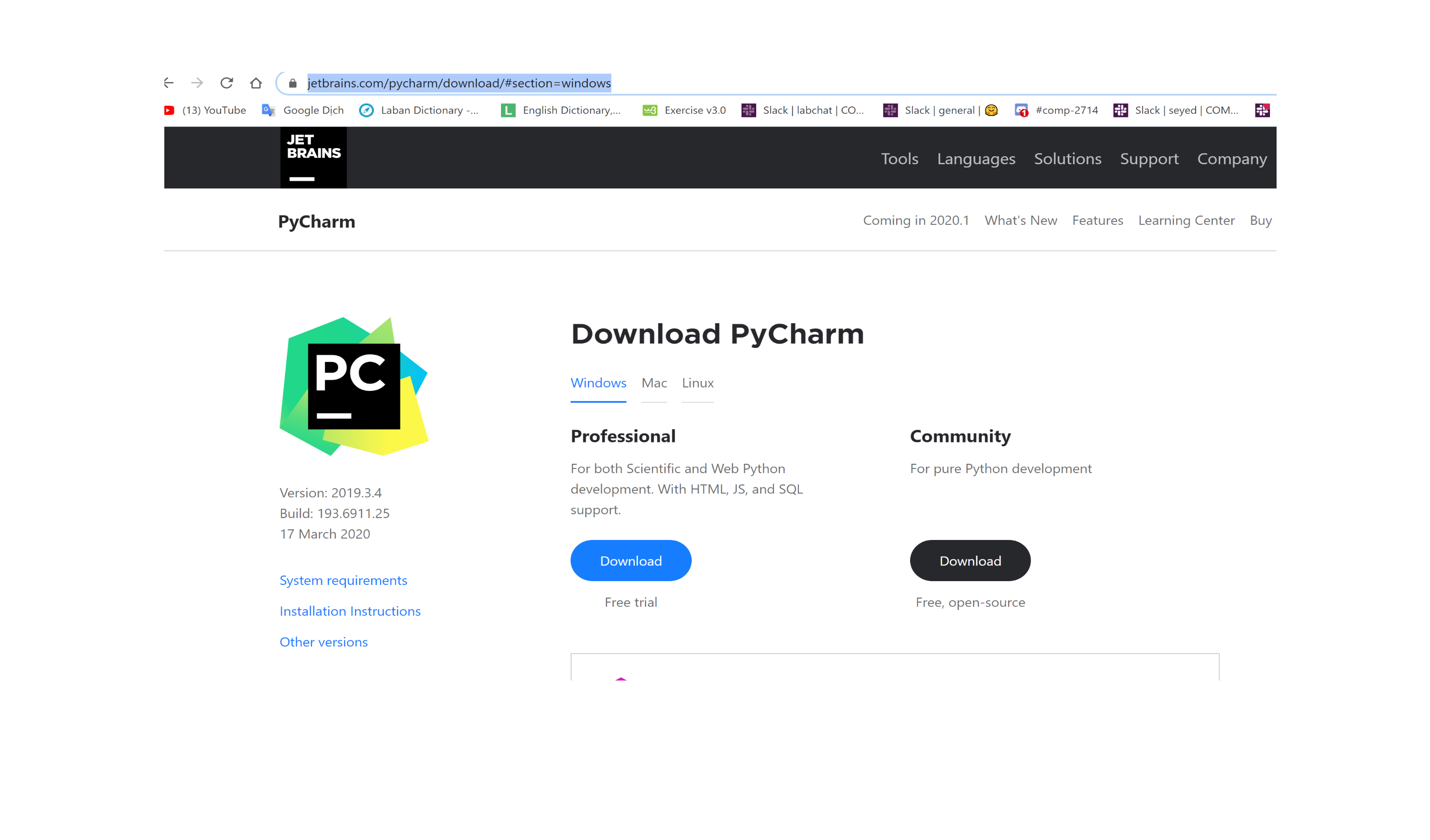Open the #comp-2714 bookmark
1430x840 pixels.
click(1056, 110)
